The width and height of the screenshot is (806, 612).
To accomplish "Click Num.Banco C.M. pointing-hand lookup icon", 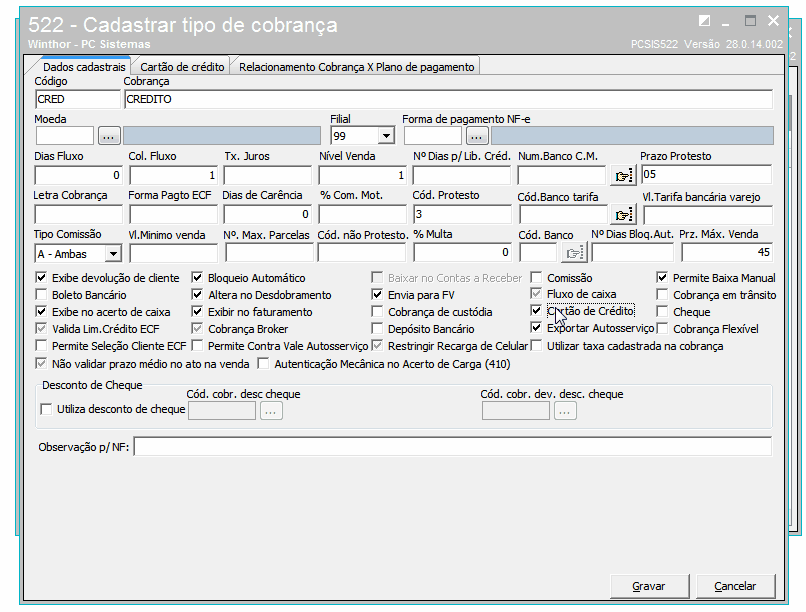I will click(x=624, y=176).
